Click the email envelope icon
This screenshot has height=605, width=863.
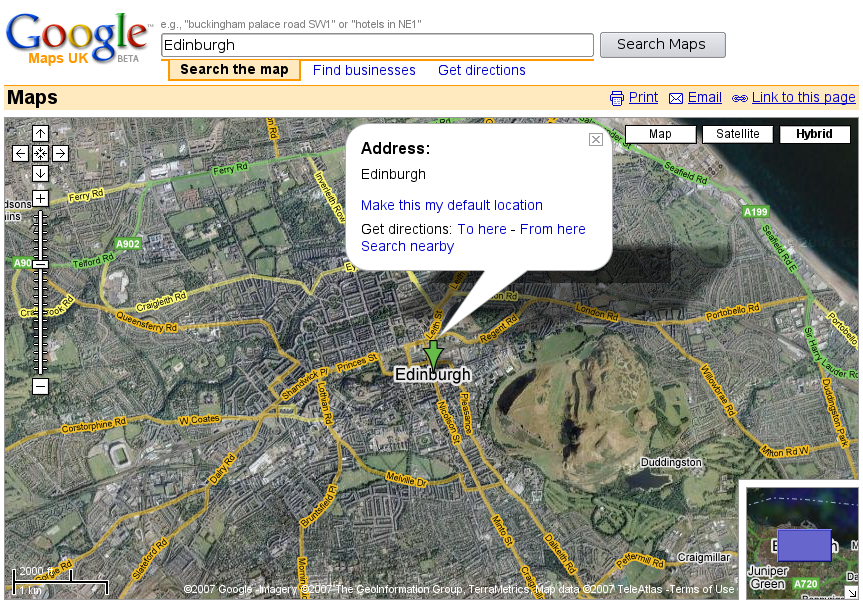point(676,99)
